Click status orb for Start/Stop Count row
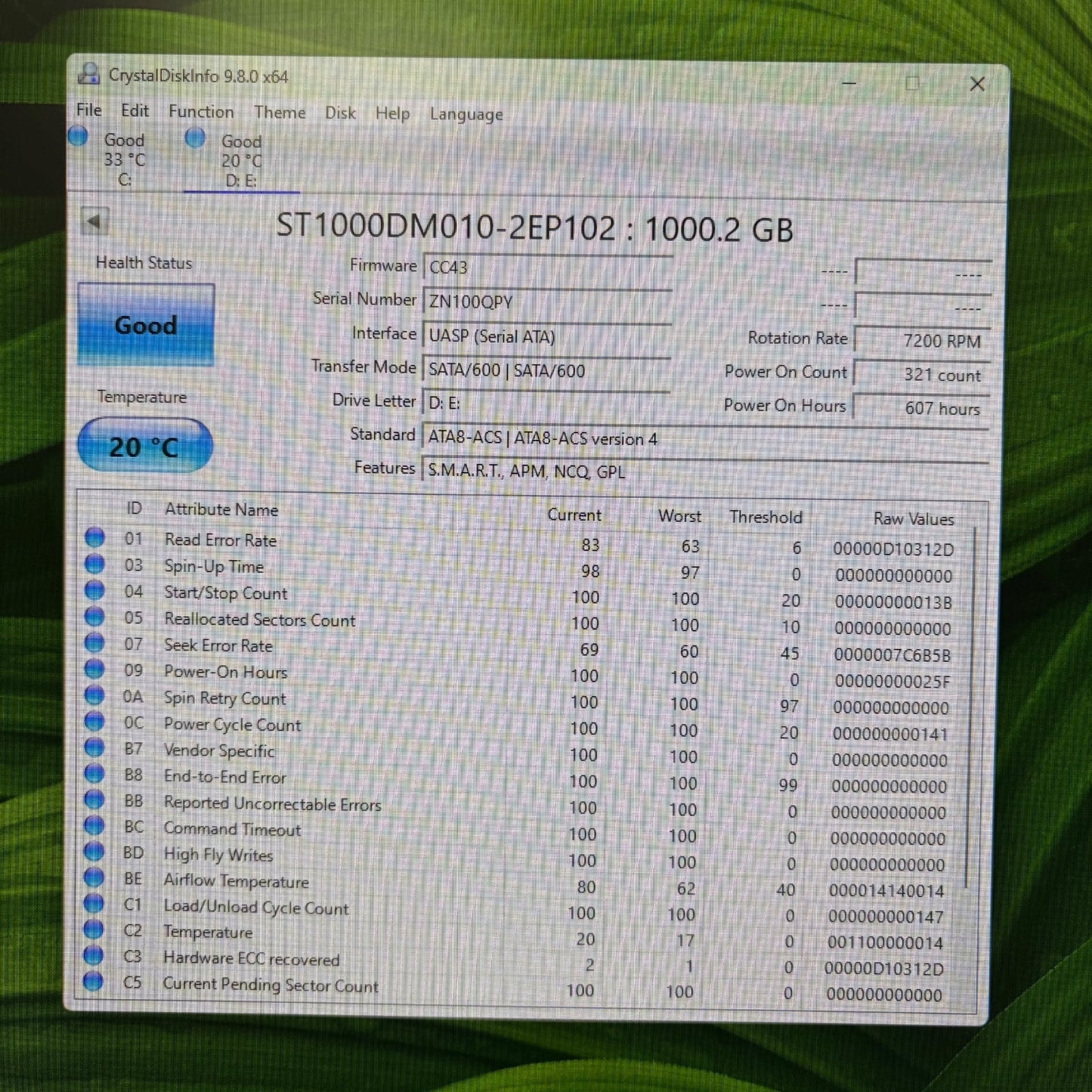 point(94,589)
